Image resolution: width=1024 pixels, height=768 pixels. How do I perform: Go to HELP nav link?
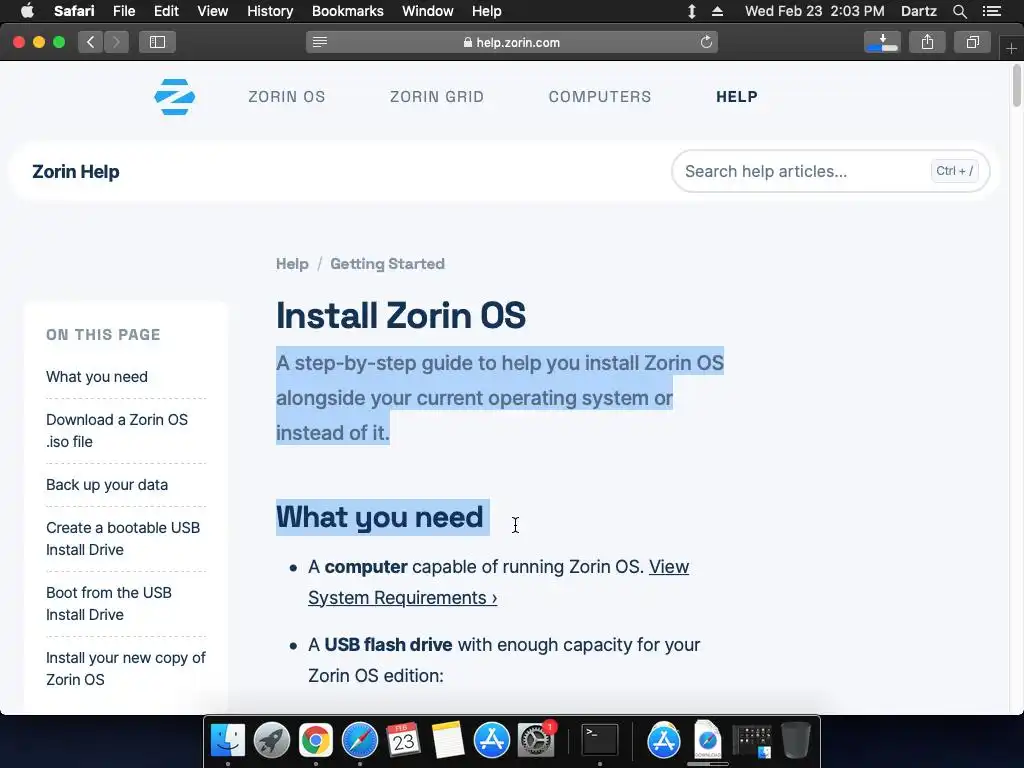(737, 97)
